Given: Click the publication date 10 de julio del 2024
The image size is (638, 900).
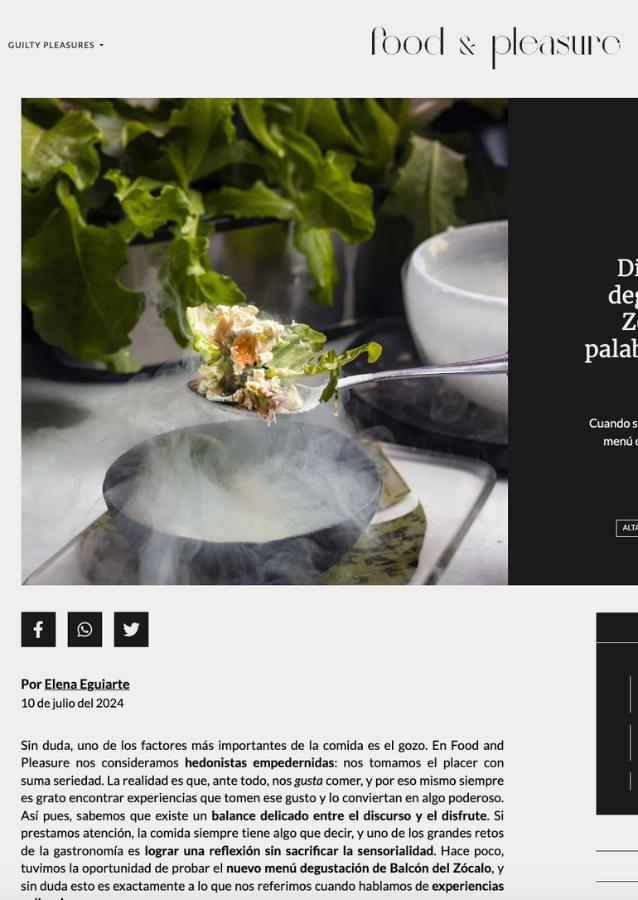Looking at the screenshot, I should (x=72, y=703).
